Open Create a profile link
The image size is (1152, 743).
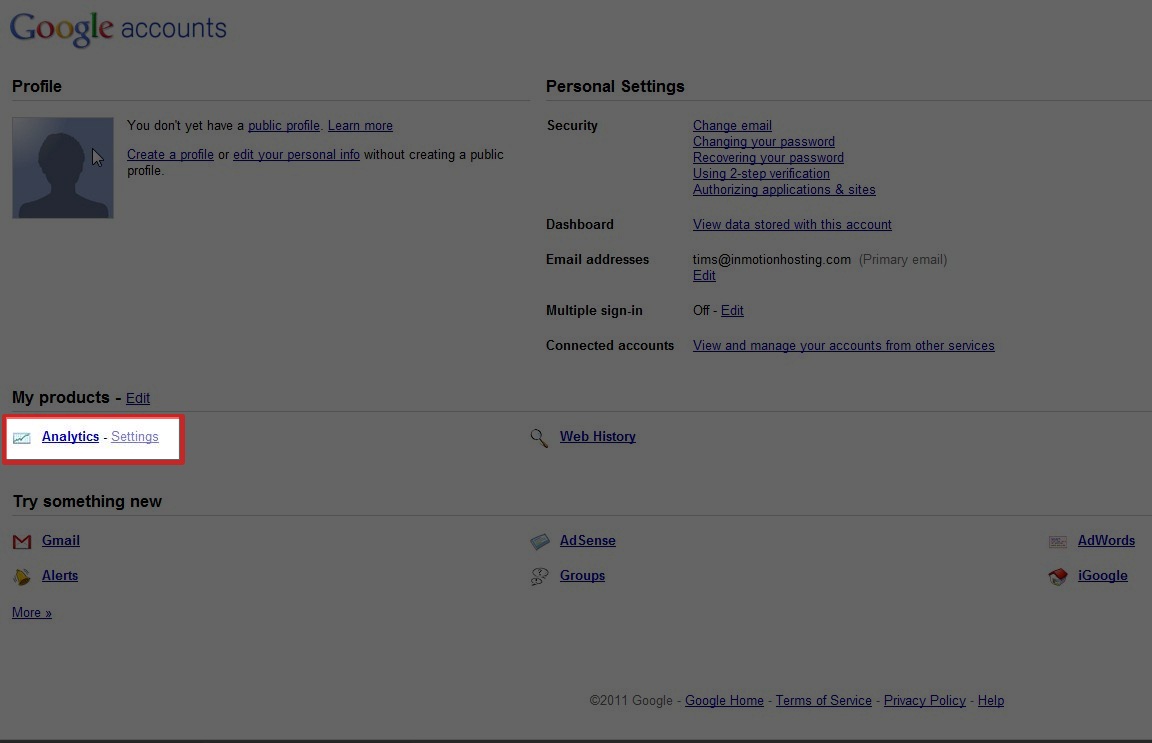(x=170, y=154)
